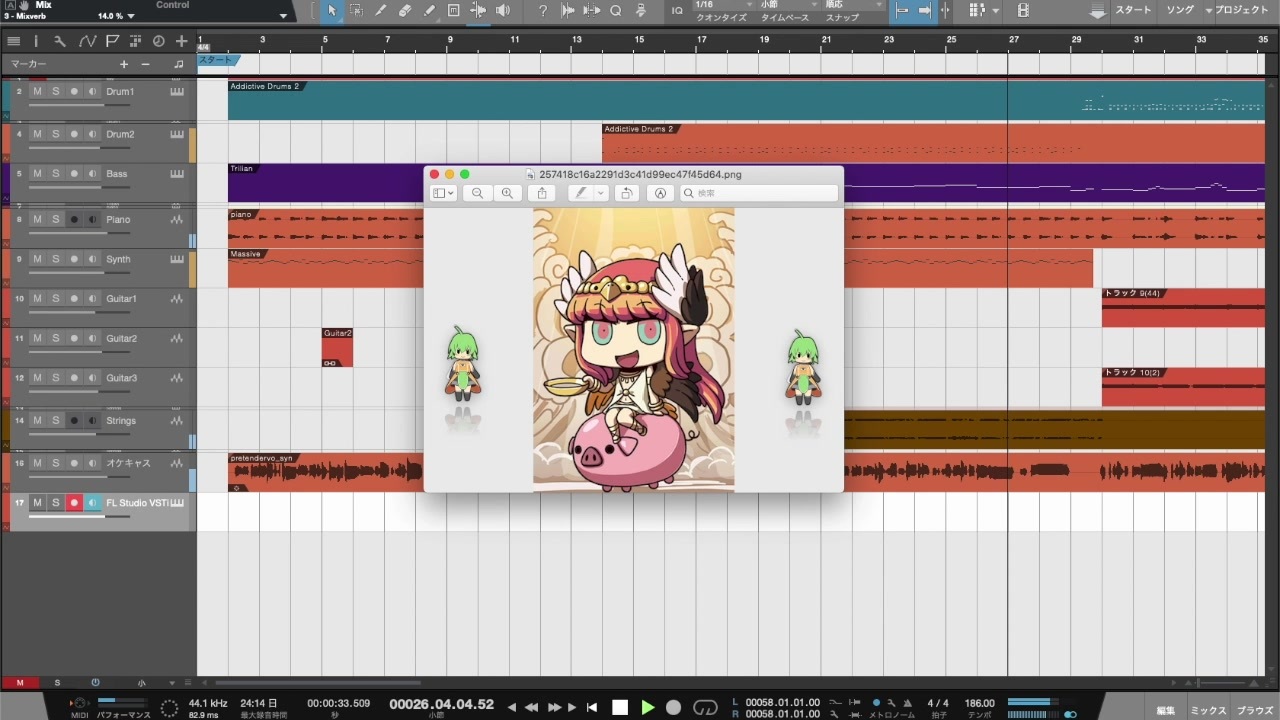Image resolution: width=1280 pixels, height=720 pixels.
Task: Open the wrench track options icon
Action: click(60, 41)
